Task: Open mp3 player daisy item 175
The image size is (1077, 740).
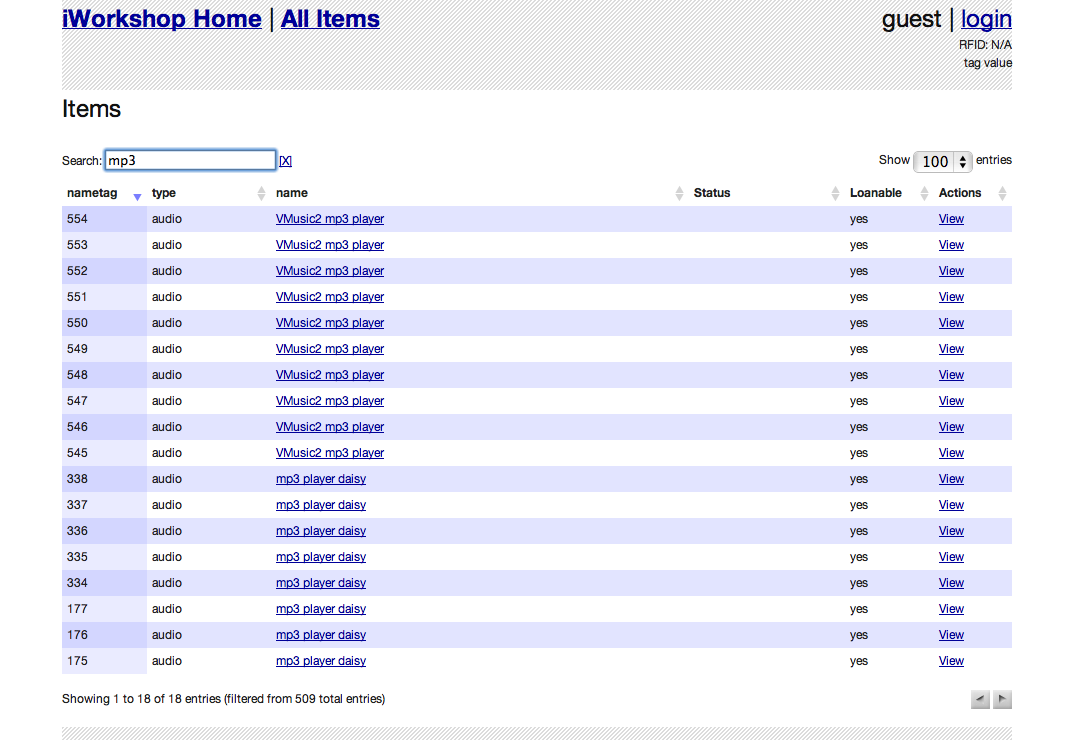Action: pyautogui.click(x=321, y=661)
